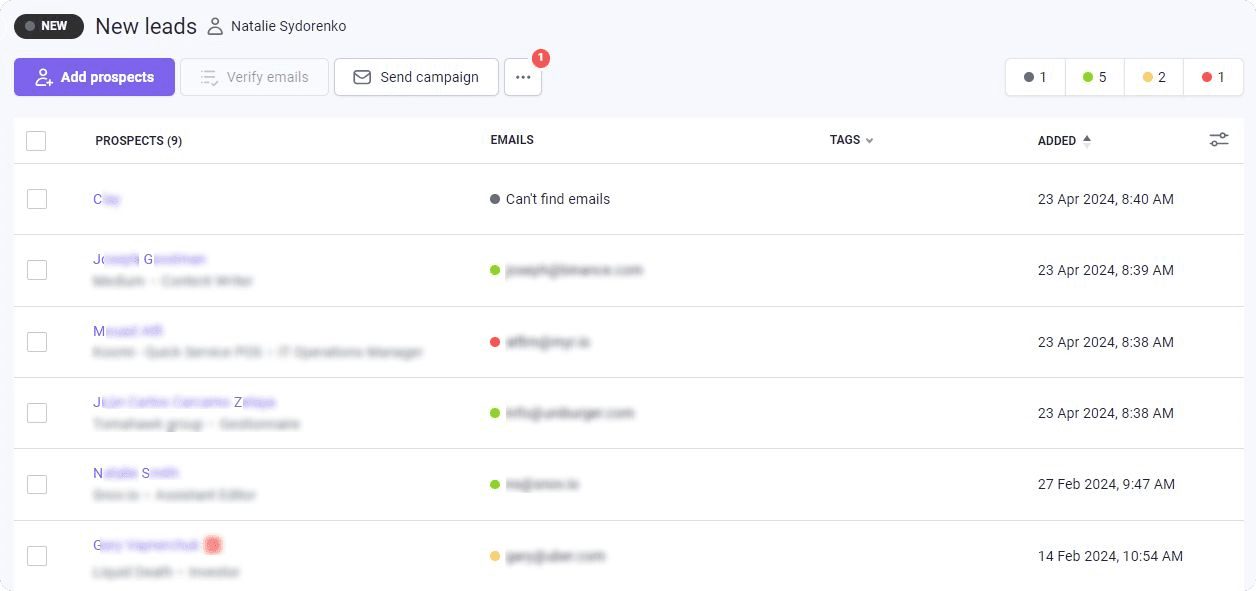The height and width of the screenshot is (591, 1256).
Task: Click the Send campaign button
Action: [416, 77]
